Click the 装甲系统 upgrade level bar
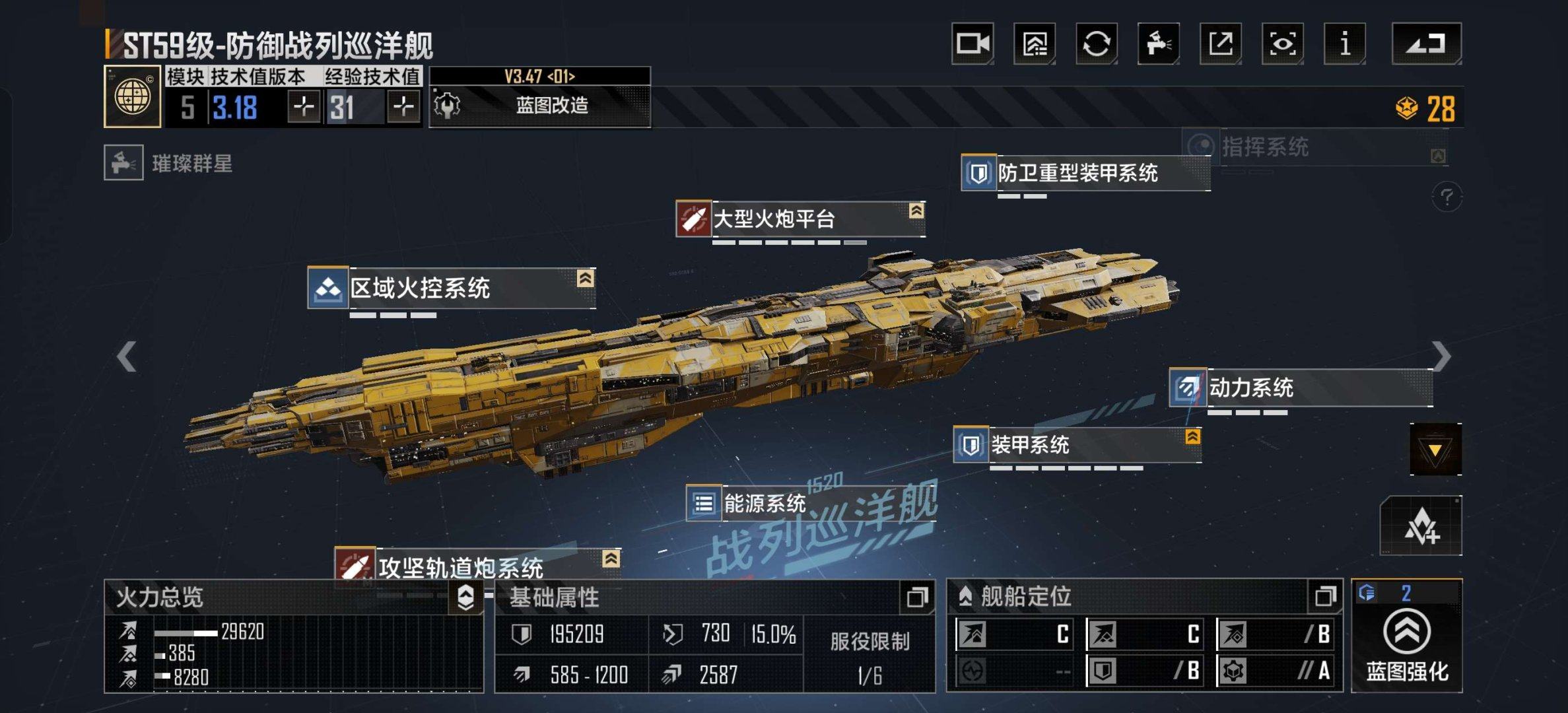Screen dimensions: 1568x713 1066,468
